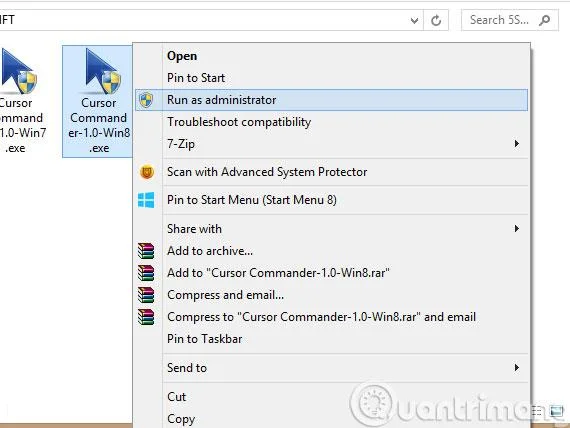Click the shield icon beside Run as administrator
Viewport: 570px width, 428px height.
(x=146, y=100)
